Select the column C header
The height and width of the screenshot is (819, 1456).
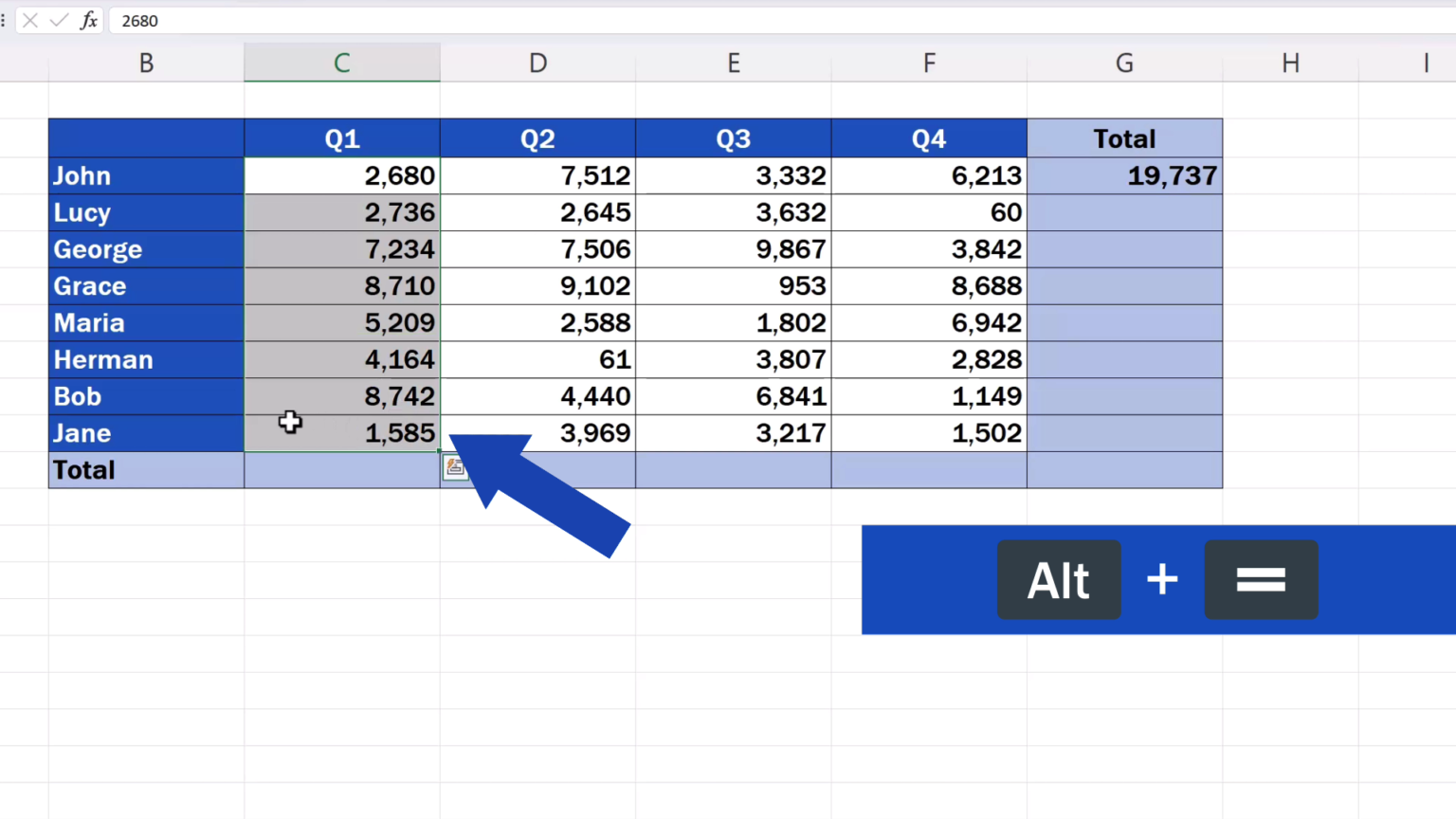point(341,62)
